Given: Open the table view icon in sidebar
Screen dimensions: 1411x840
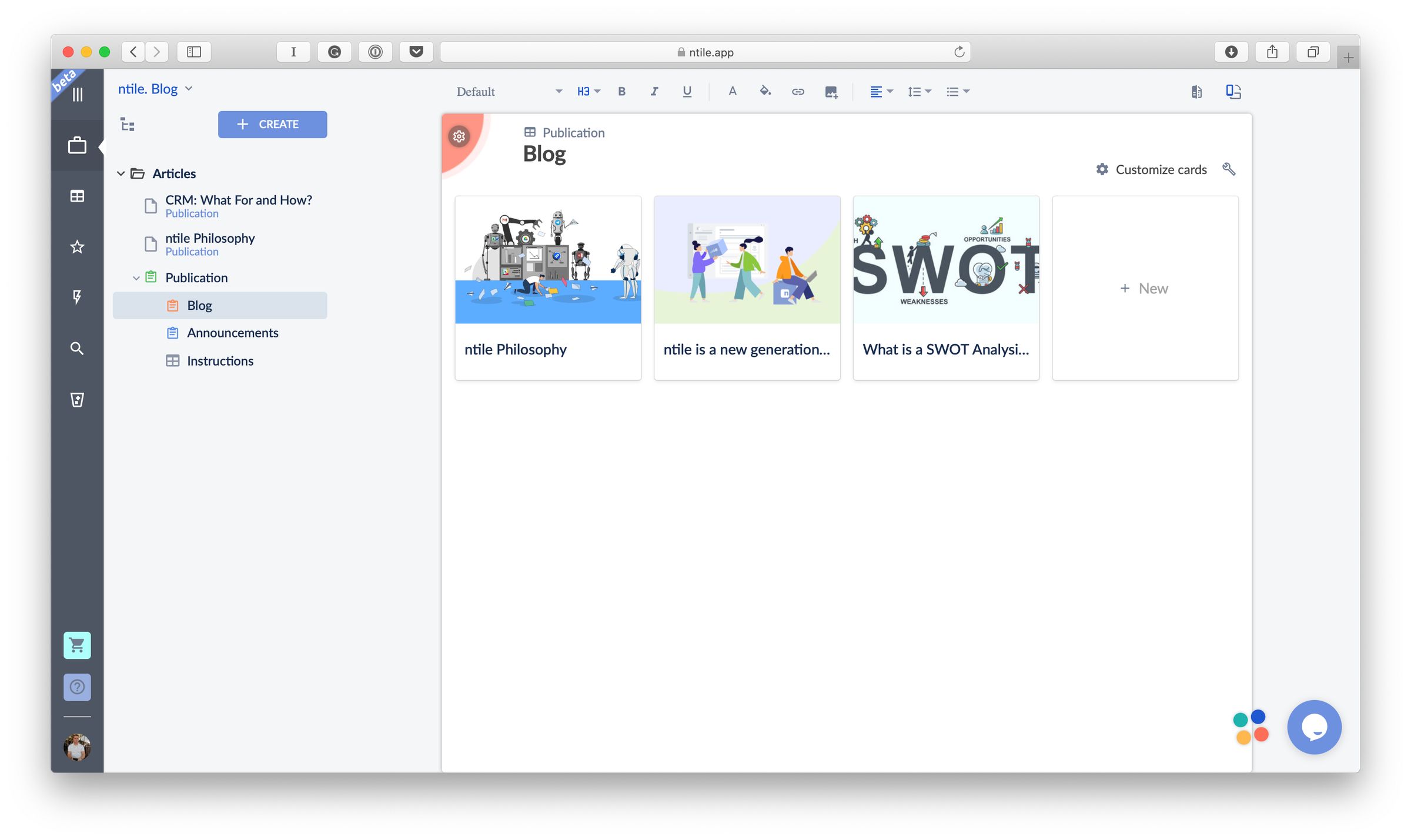Looking at the screenshot, I should click(x=77, y=196).
